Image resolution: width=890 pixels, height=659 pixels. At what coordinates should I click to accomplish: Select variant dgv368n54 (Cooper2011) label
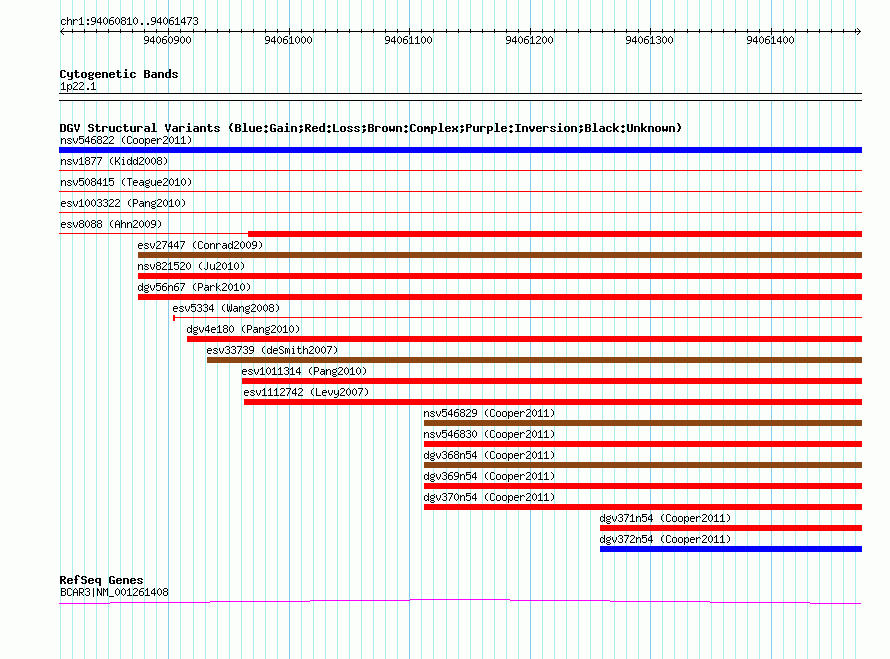(489, 455)
